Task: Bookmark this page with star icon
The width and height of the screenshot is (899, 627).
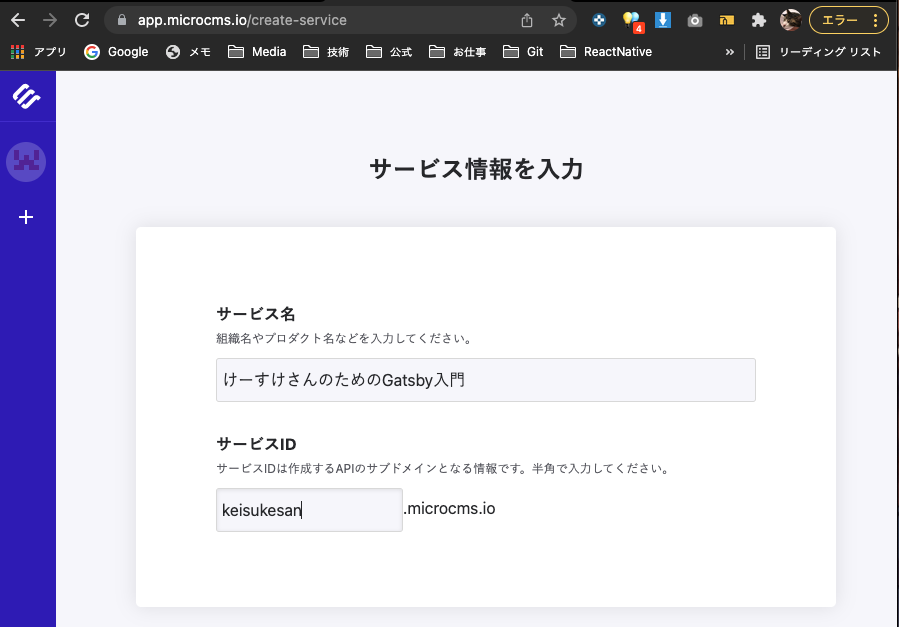Action: pos(559,21)
